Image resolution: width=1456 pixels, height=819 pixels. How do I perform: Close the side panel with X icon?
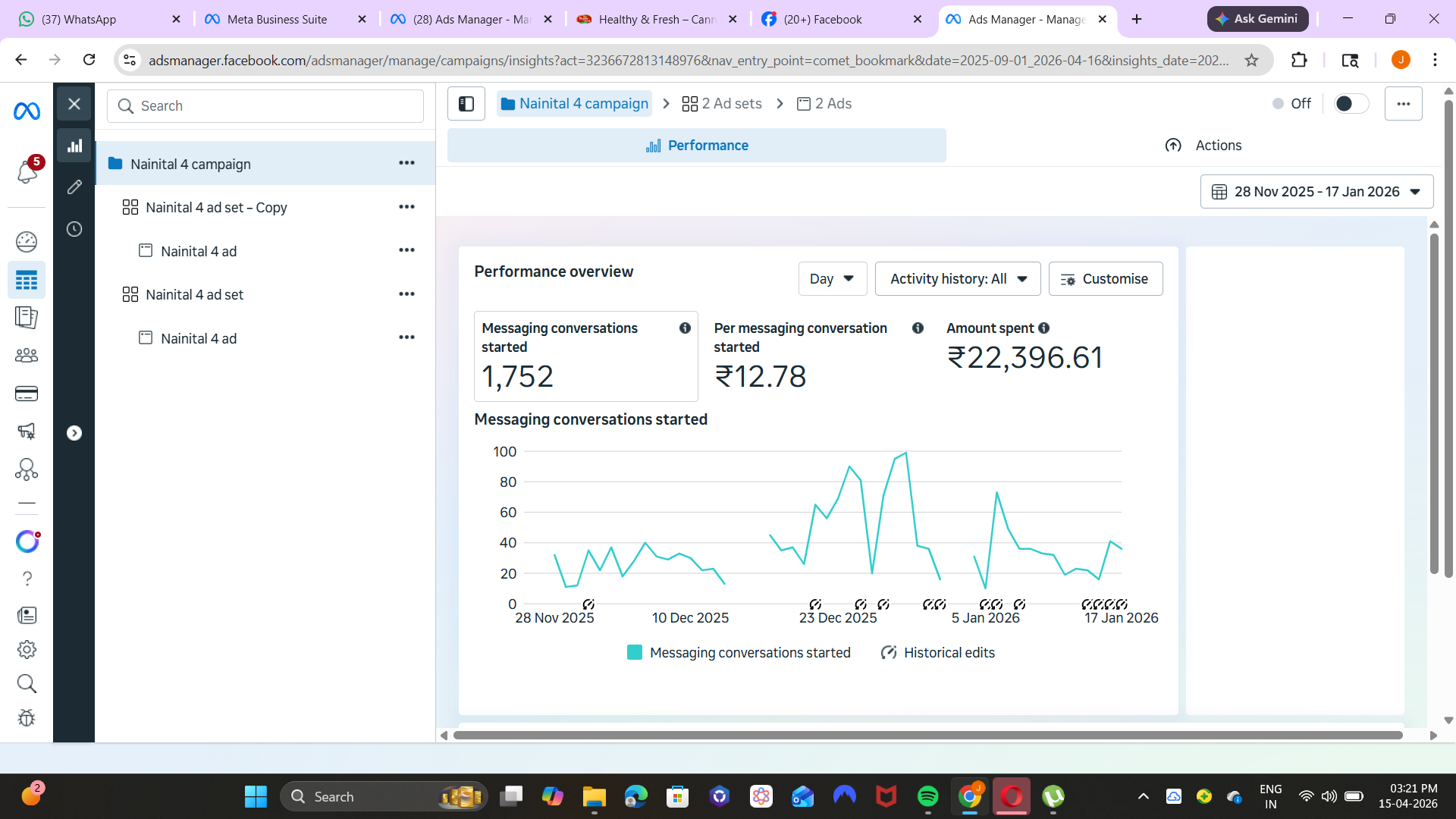(74, 103)
